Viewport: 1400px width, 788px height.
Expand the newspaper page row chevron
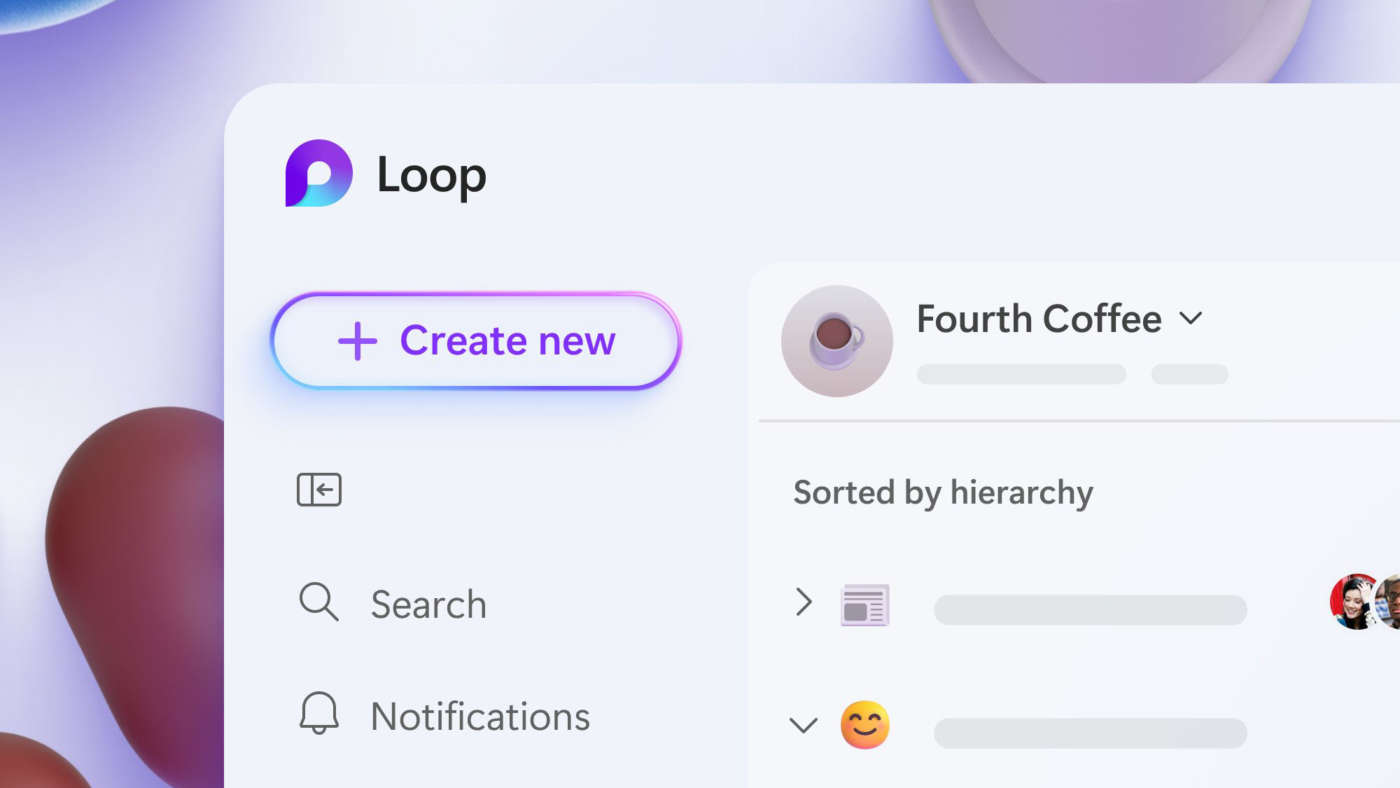pyautogui.click(x=803, y=602)
